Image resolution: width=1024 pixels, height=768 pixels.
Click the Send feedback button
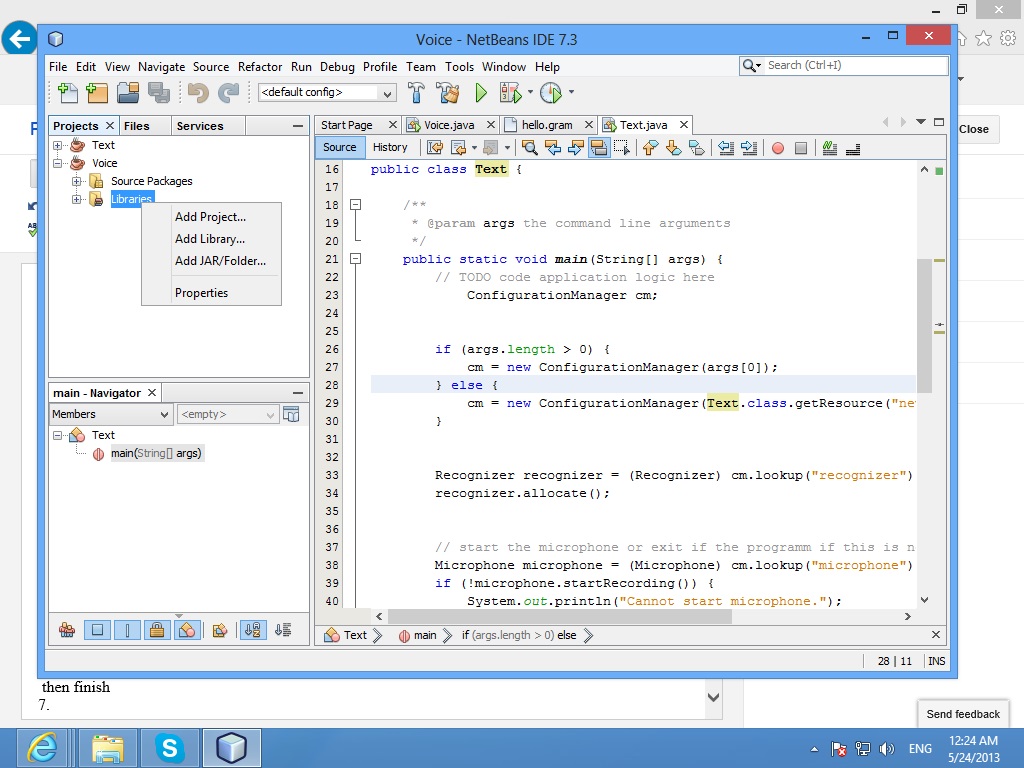963,714
